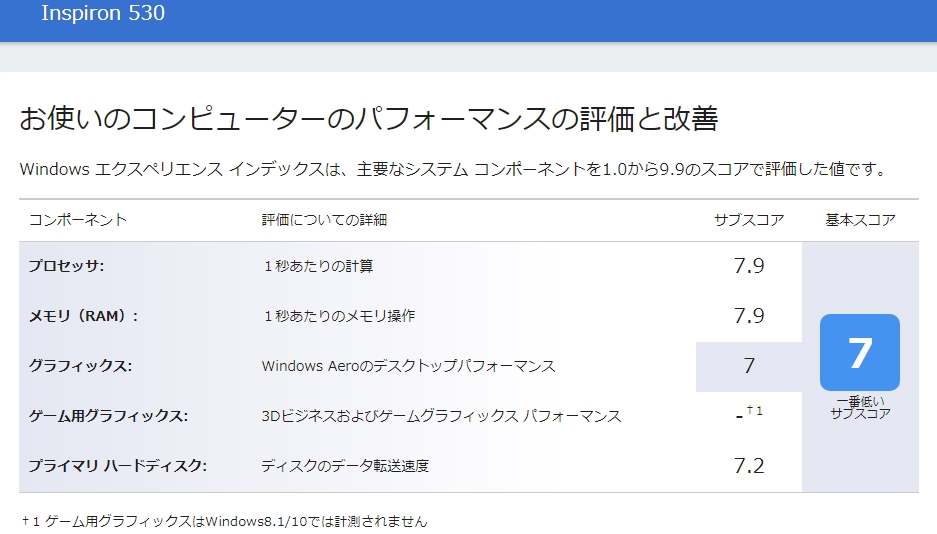Click the ディスクのデータ転送速度 detail text
The image size is (937, 534).
(x=345, y=465)
